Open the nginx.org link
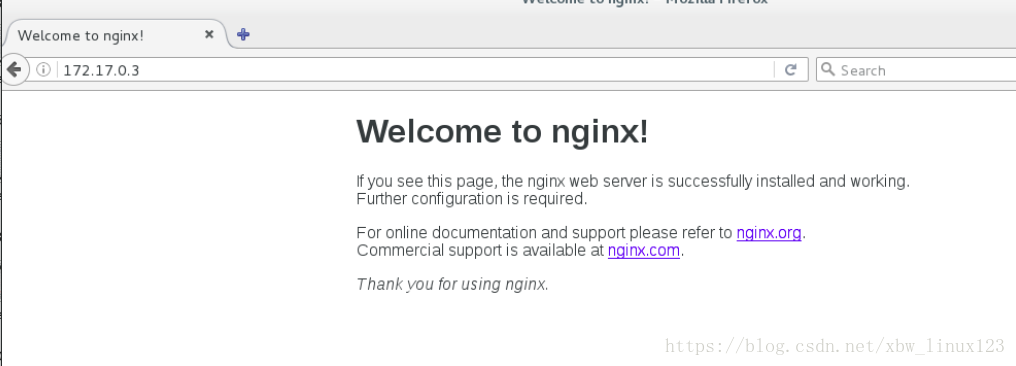The image size is (1016, 366). click(769, 233)
